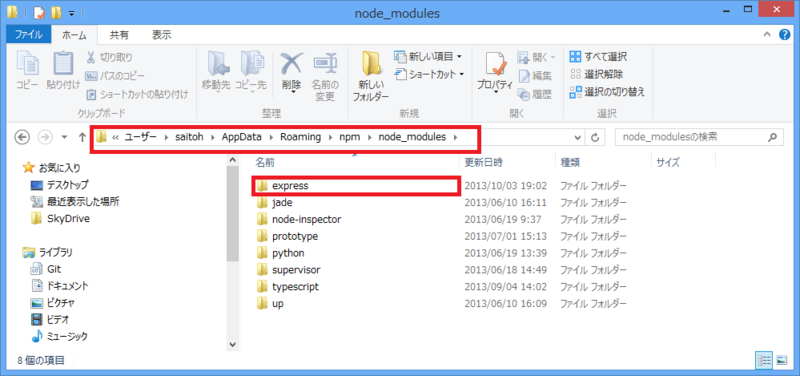
Task: Open SkyDrive in the navigation pane
Action: [60, 218]
